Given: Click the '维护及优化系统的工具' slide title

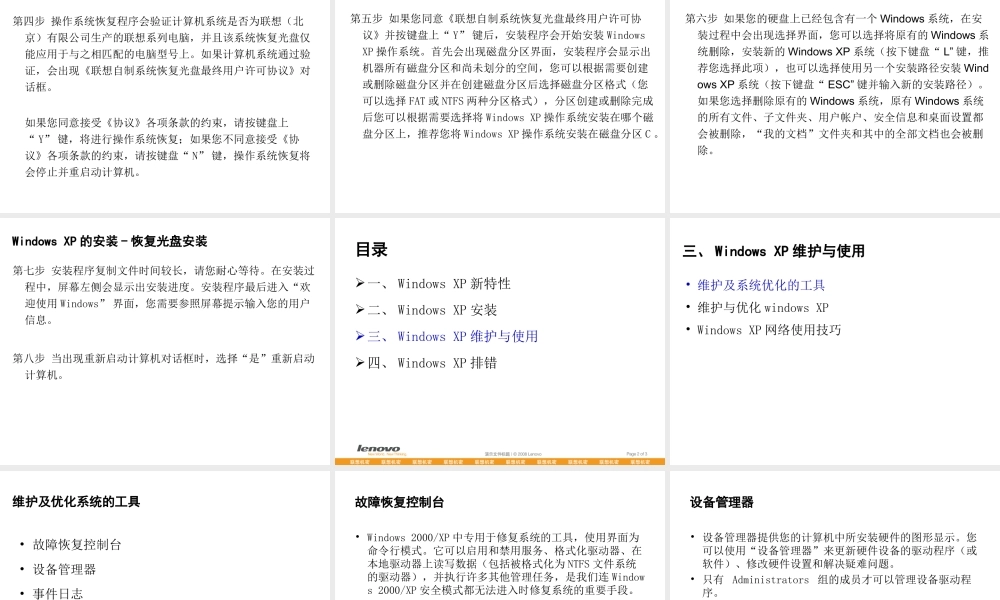Looking at the screenshot, I should point(76,502).
